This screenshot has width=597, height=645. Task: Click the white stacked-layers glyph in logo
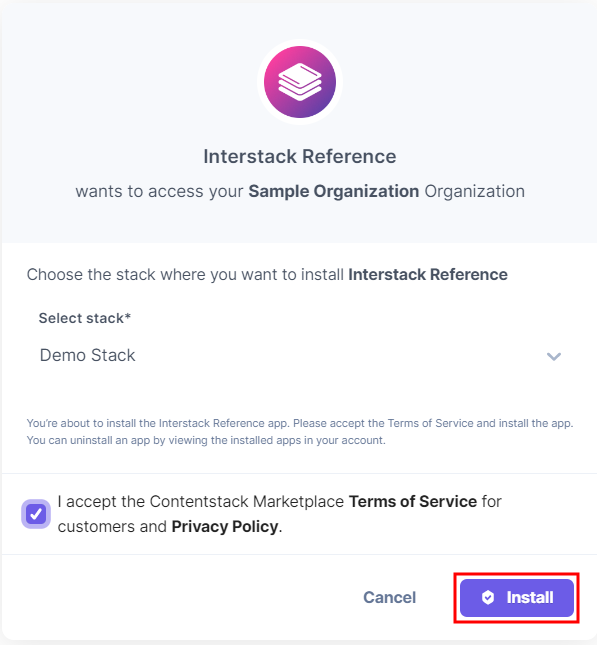[300, 81]
